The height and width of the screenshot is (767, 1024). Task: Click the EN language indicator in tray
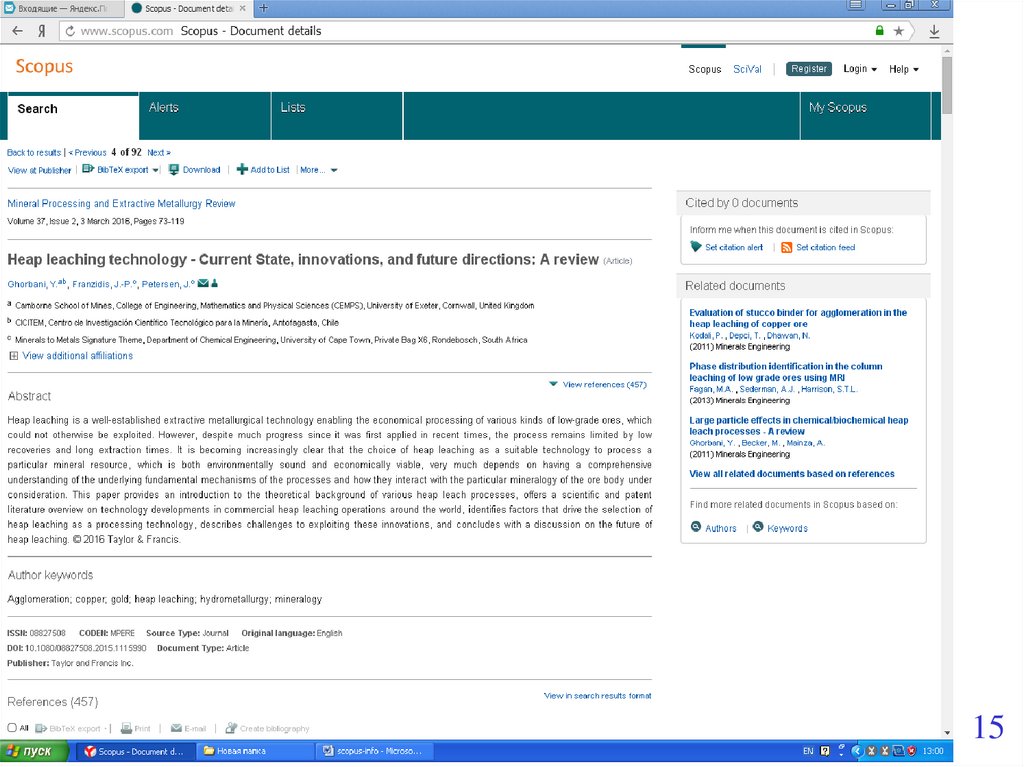click(808, 751)
